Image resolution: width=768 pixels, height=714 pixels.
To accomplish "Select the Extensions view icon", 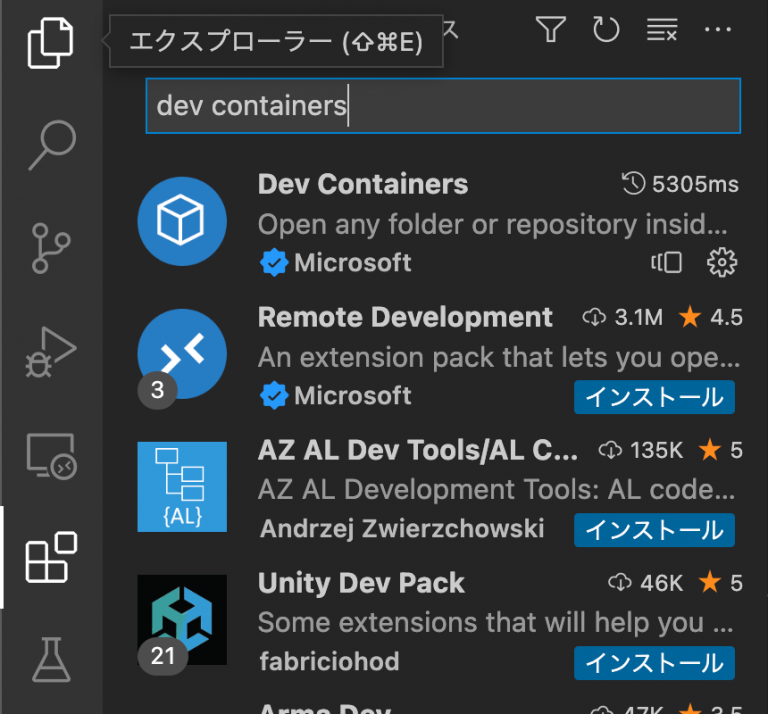I will point(51,557).
